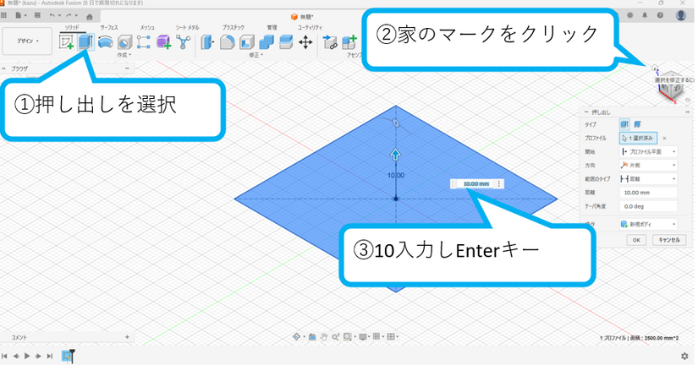Image resolution: width=698 pixels, height=365 pixels.
Task: Select the Shell tool icon
Action: point(247,42)
